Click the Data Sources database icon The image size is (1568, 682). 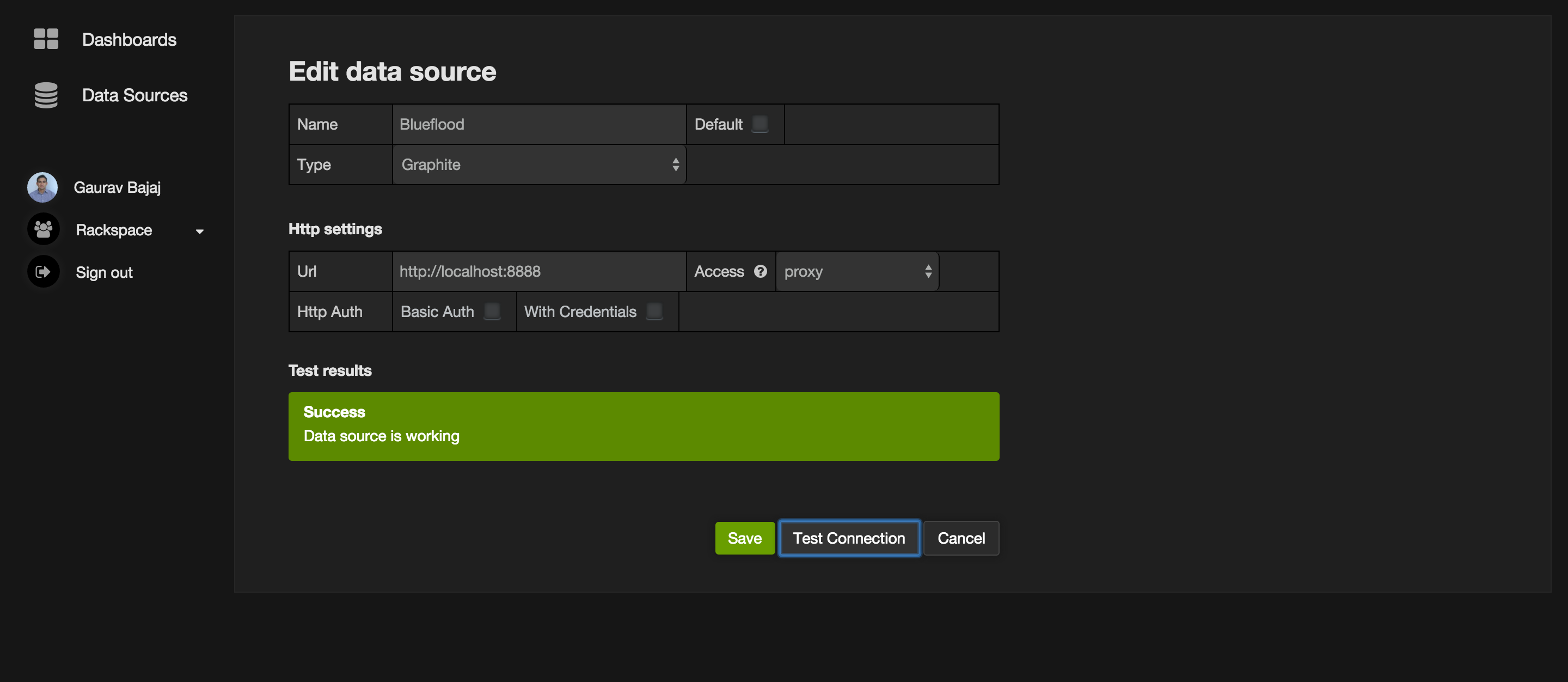[46, 95]
